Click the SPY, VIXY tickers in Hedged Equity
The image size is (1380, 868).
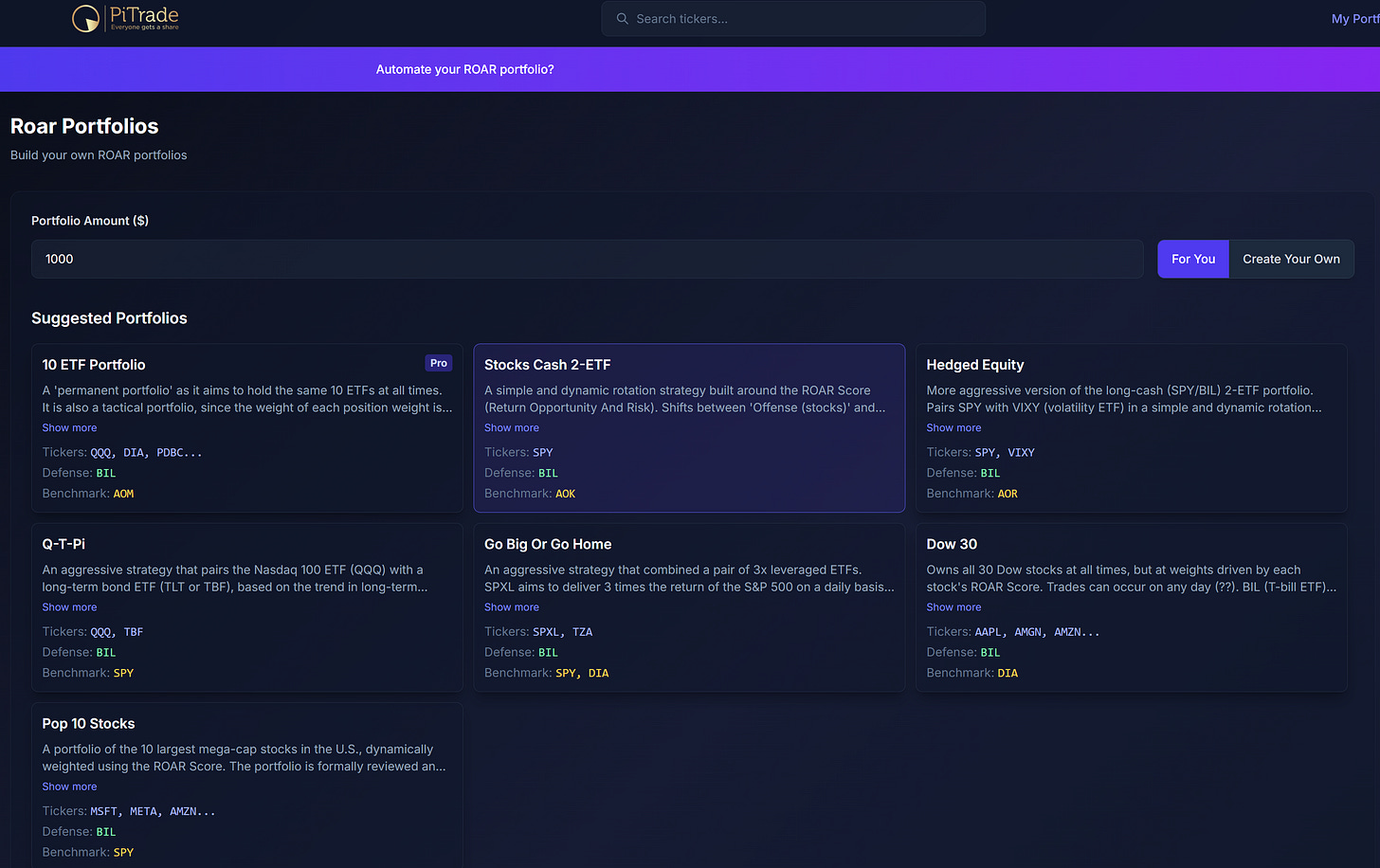click(x=1005, y=453)
